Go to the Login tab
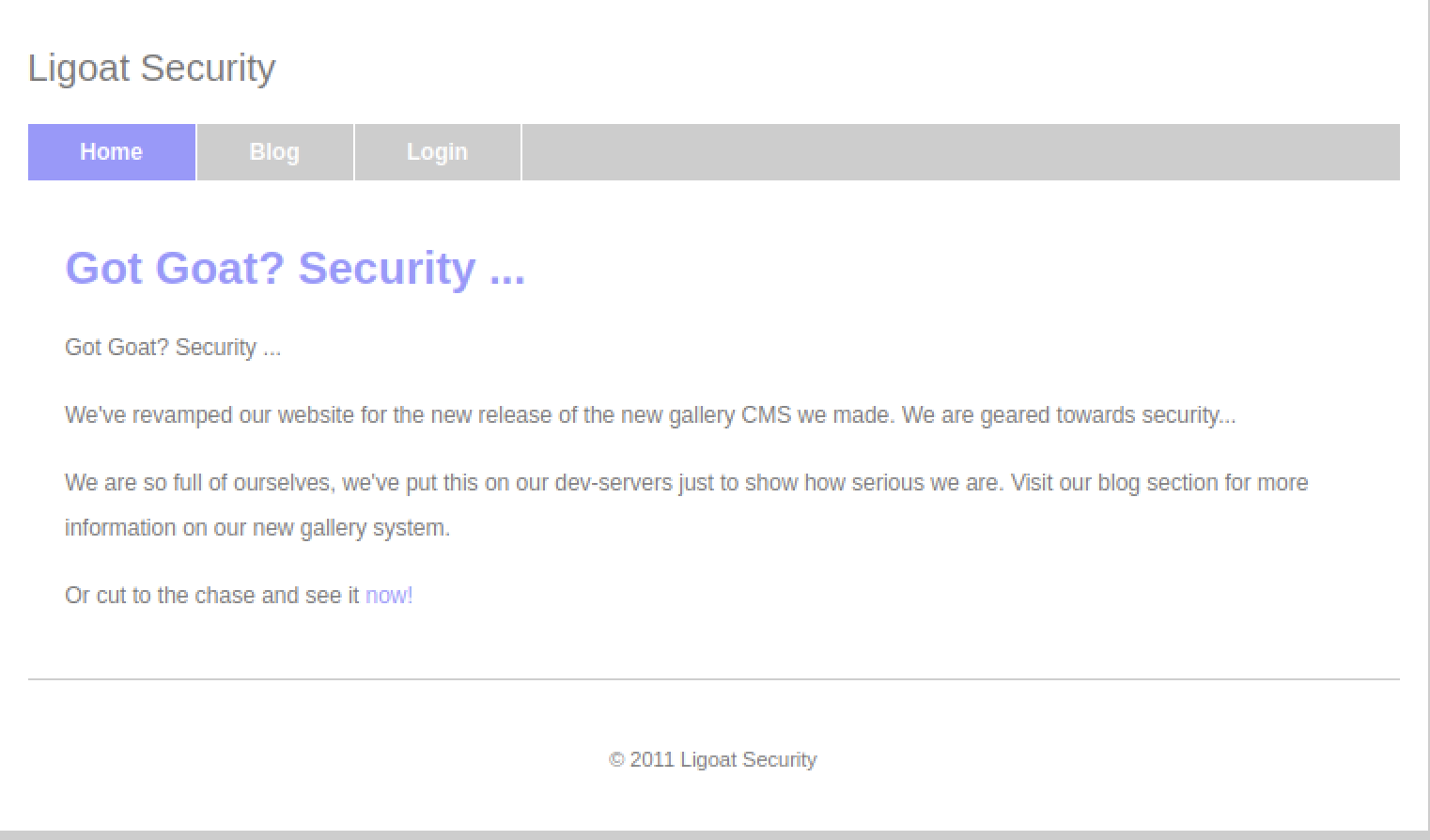1430x840 pixels. coord(437,152)
